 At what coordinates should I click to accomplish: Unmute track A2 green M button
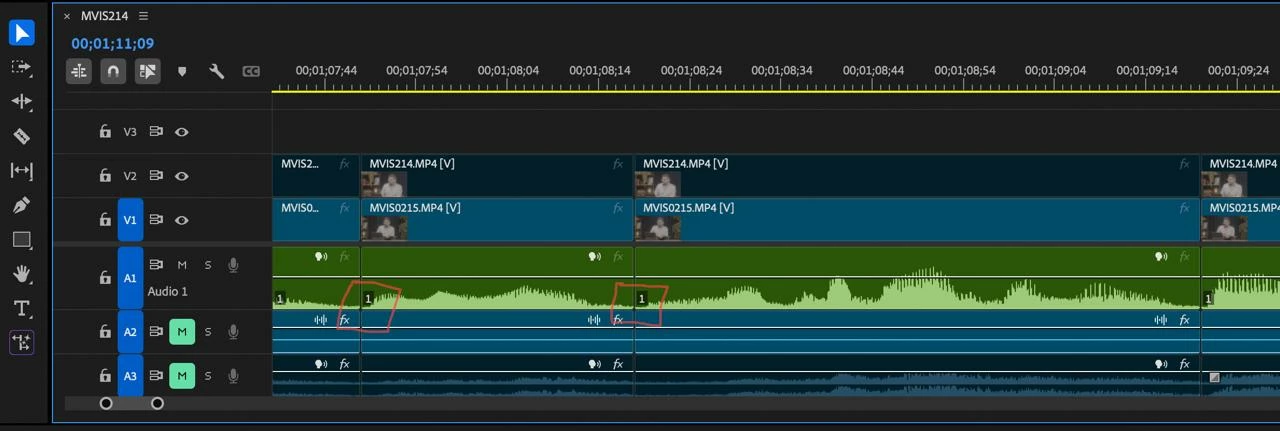point(182,331)
